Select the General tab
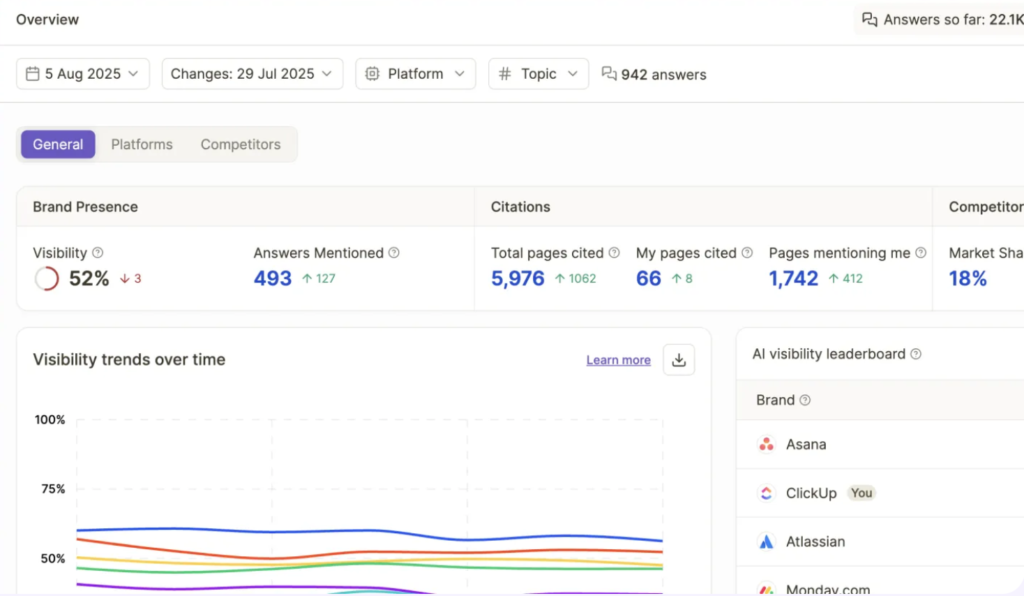The width and height of the screenshot is (1024, 596). pos(58,144)
